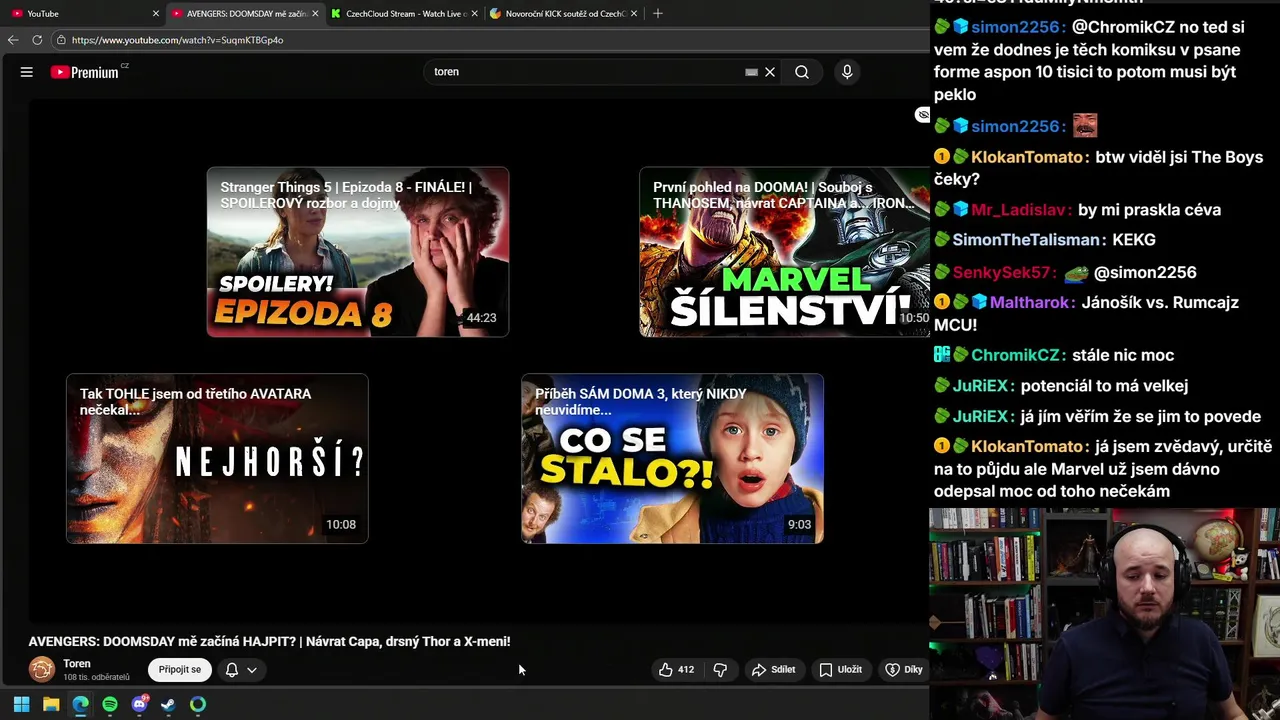Click the Uložit save button
Viewport: 1280px width, 720px height.
[x=840, y=670]
